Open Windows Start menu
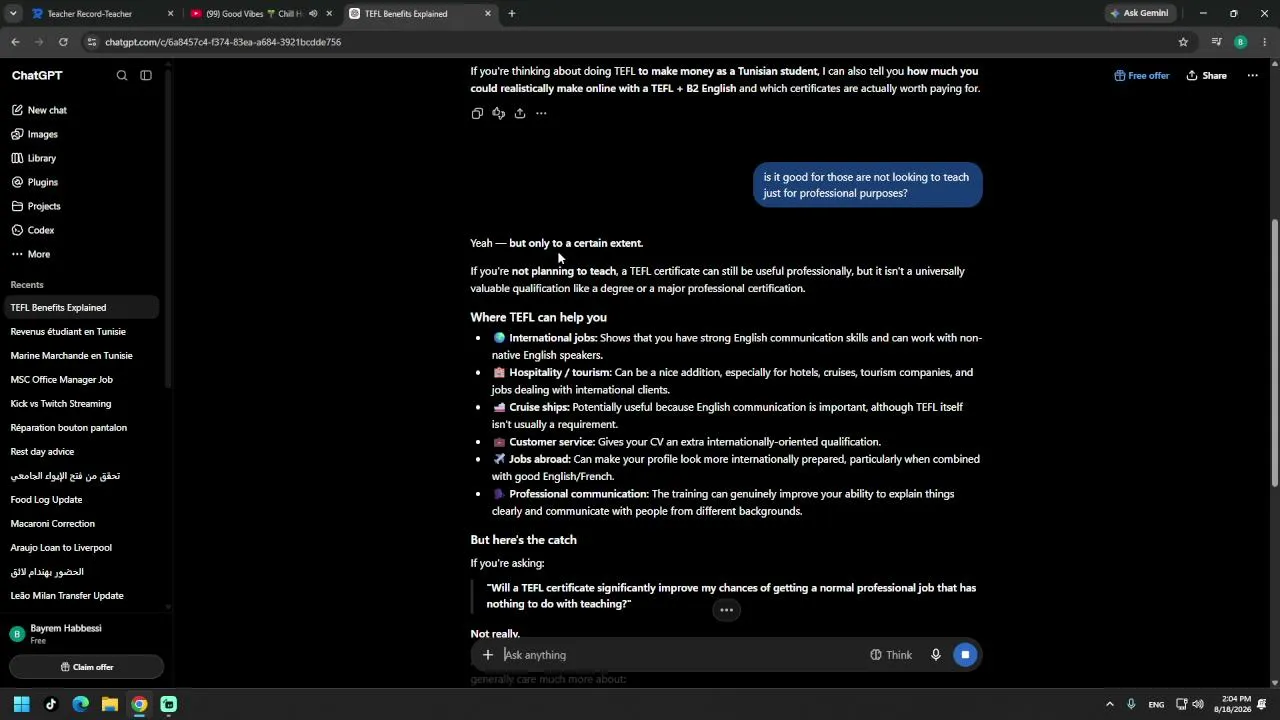This screenshot has height=720, width=1280. point(21,704)
